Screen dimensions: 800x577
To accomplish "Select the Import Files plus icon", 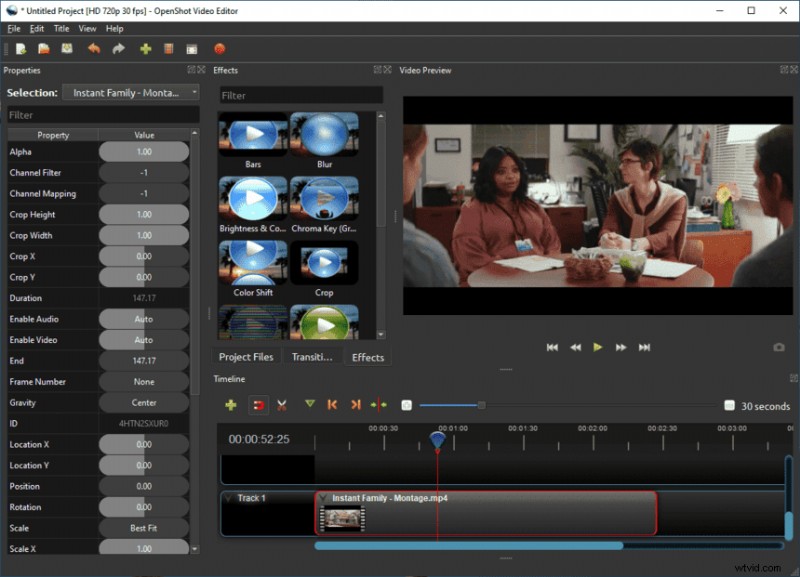I will pos(146,48).
